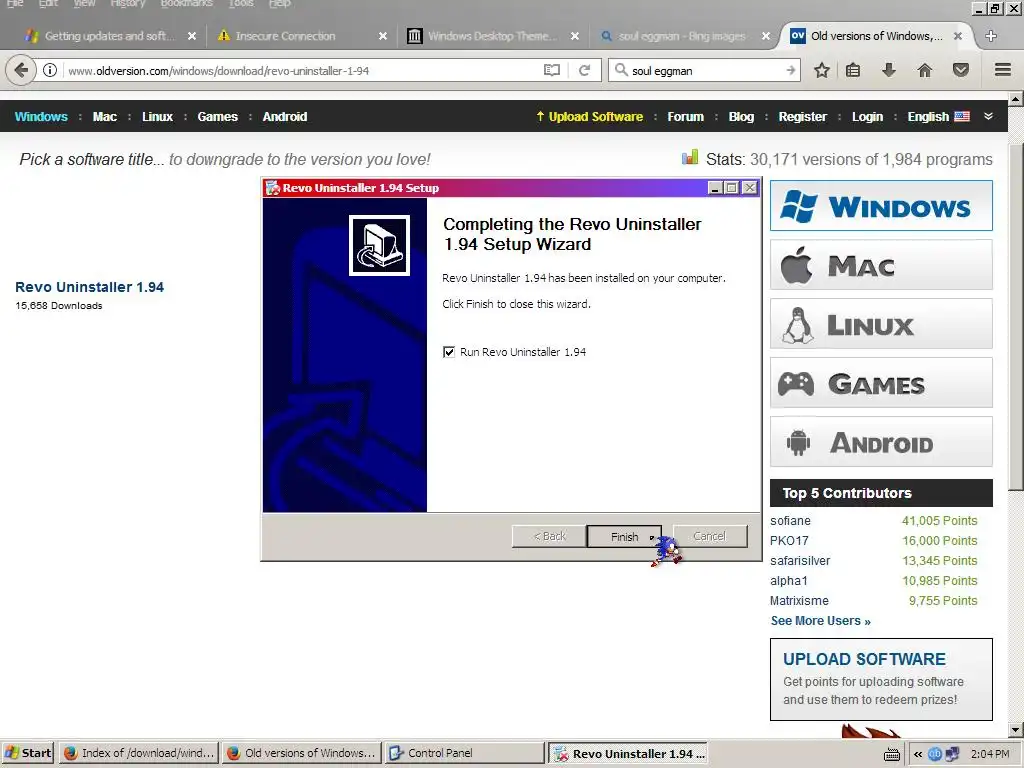This screenshot has width=1024, height=768.
Task: Click the US flag language icon
Action: click(x=961, y=116)
